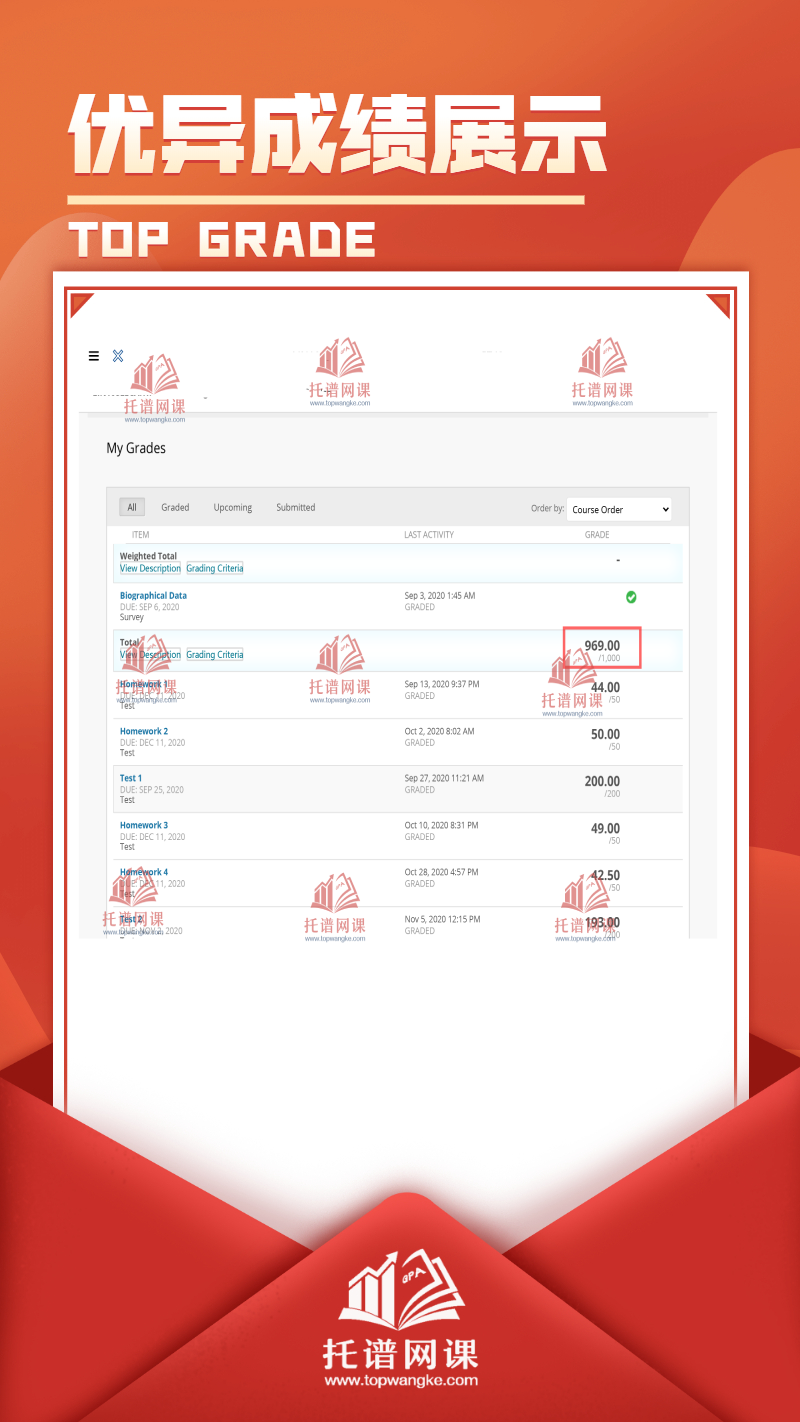Open the Homework 2 item
Image resolution: width=800 pixels, height=1422 pixels.
[144, 731]
